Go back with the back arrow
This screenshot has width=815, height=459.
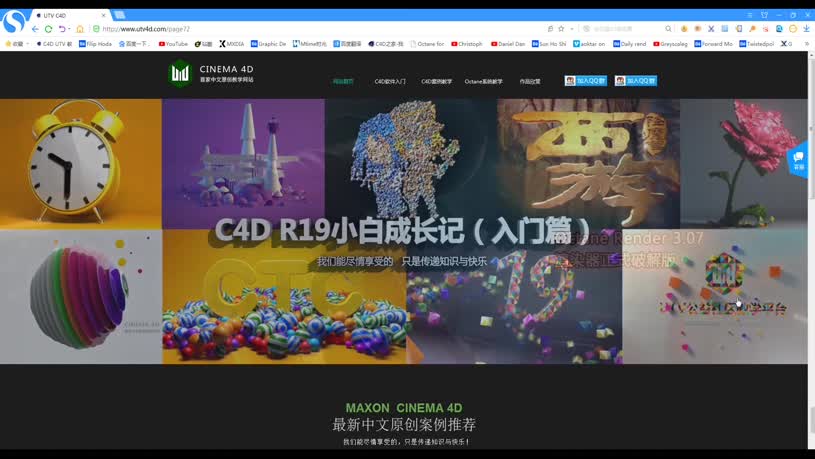click(x=35, y=29)
